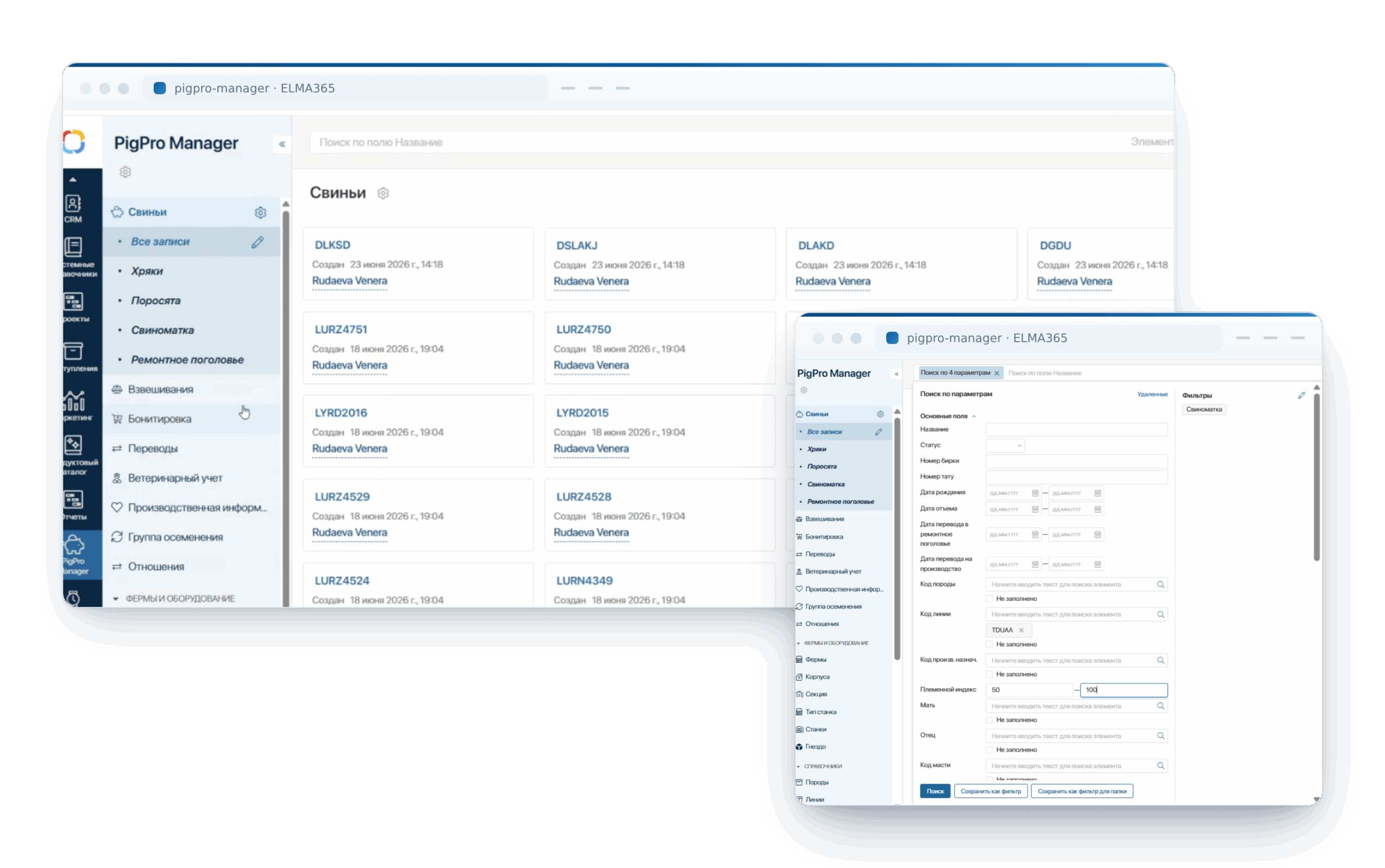The height and width of the screenshot is (868, 1385).
Task: Open Rudaeva Venera link on the LURZ4751 card
Action: [349, 365]
